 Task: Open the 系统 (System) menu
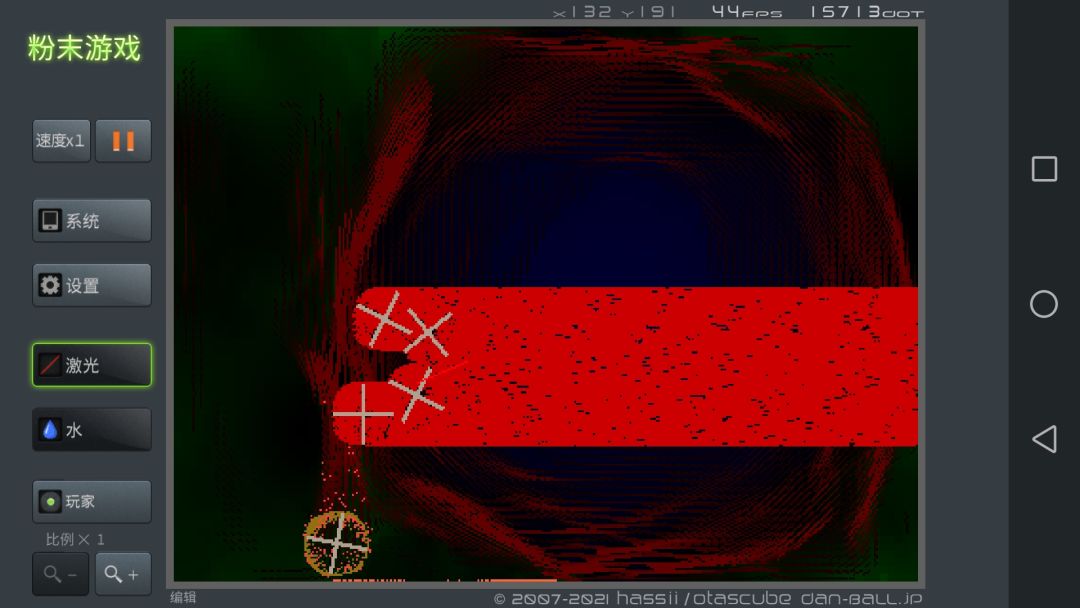coord(92,220)
